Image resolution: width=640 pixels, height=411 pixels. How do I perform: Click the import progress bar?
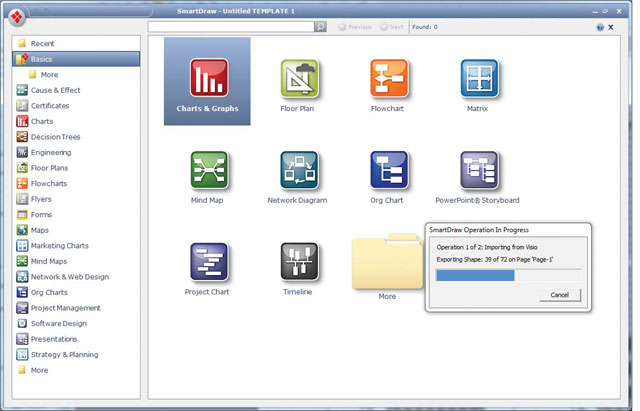tap(508, 275)
